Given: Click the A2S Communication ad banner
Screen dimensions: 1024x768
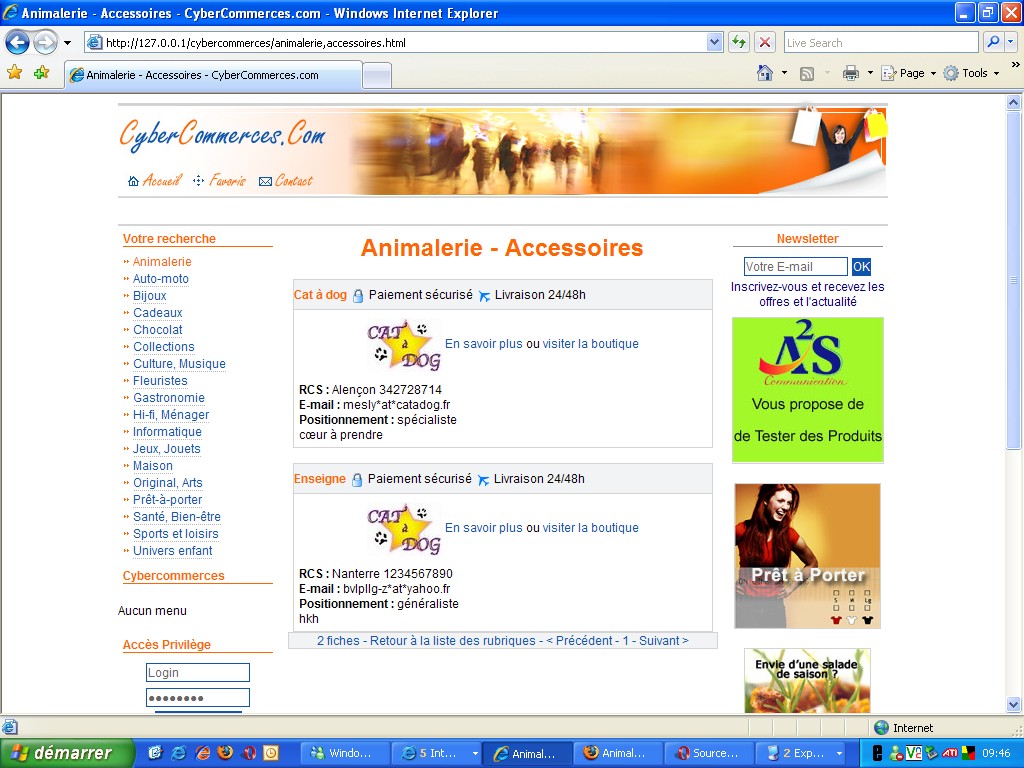Looking at the screenshot, I should point(808,390).
